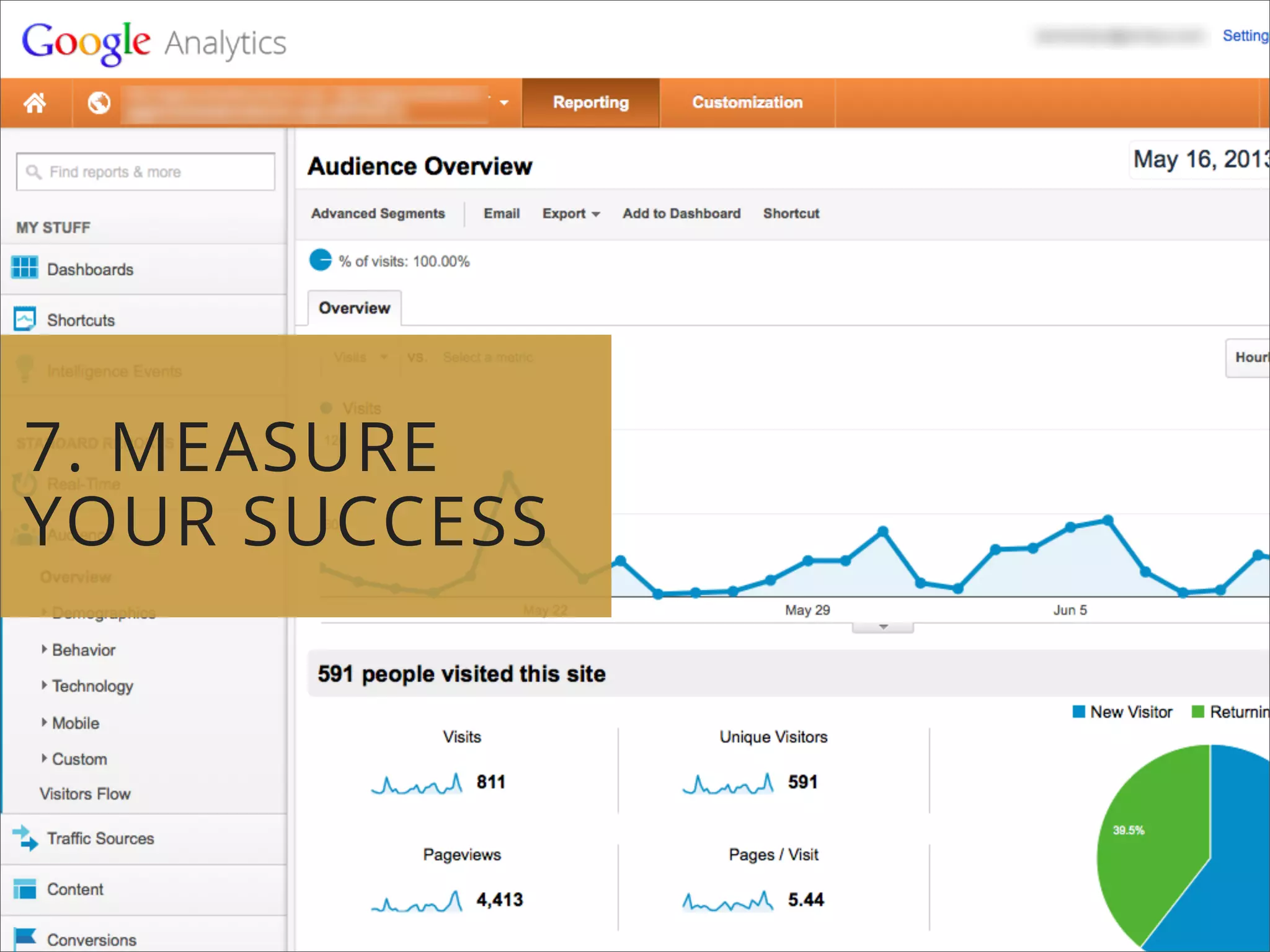Screen dimensions: 1270x952
Task: Click the 591 people visited this site heading
Action: [461, 674]
